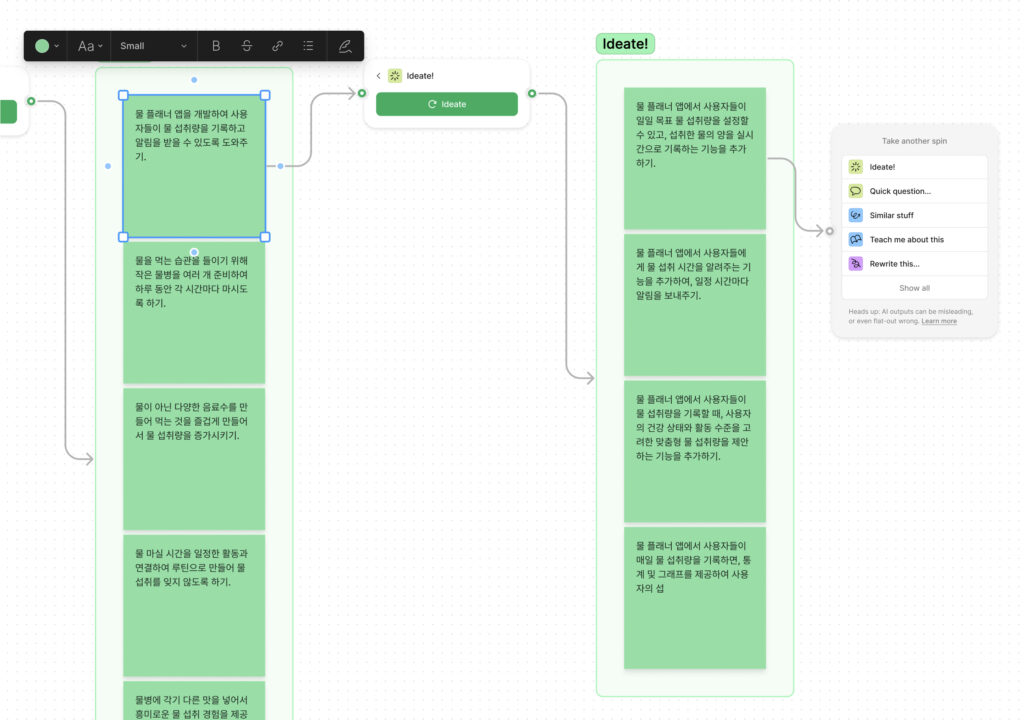Select the right note about 일일 목표 물 섭취량 설정

tap(695, 158)
